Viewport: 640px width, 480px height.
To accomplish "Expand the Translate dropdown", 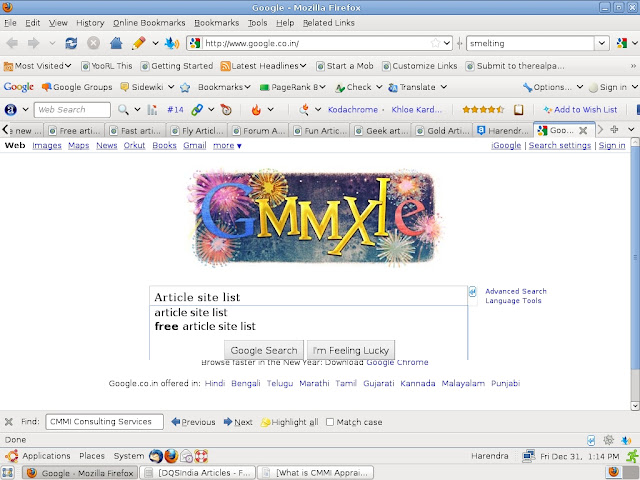I will click(444, 87).
